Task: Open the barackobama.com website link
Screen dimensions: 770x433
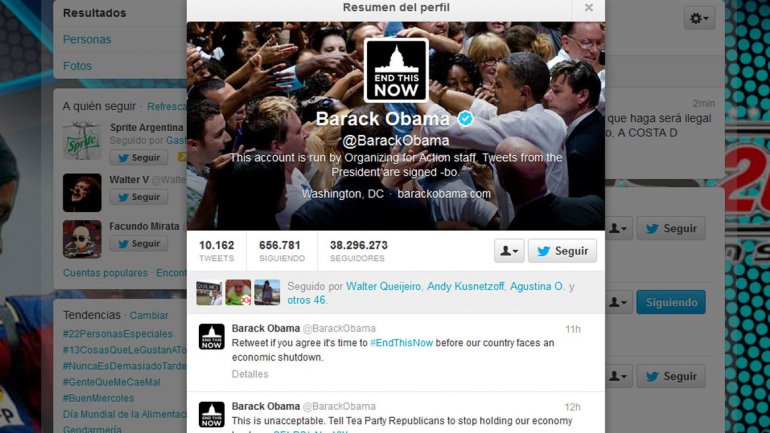Action: tap(444, 194)
